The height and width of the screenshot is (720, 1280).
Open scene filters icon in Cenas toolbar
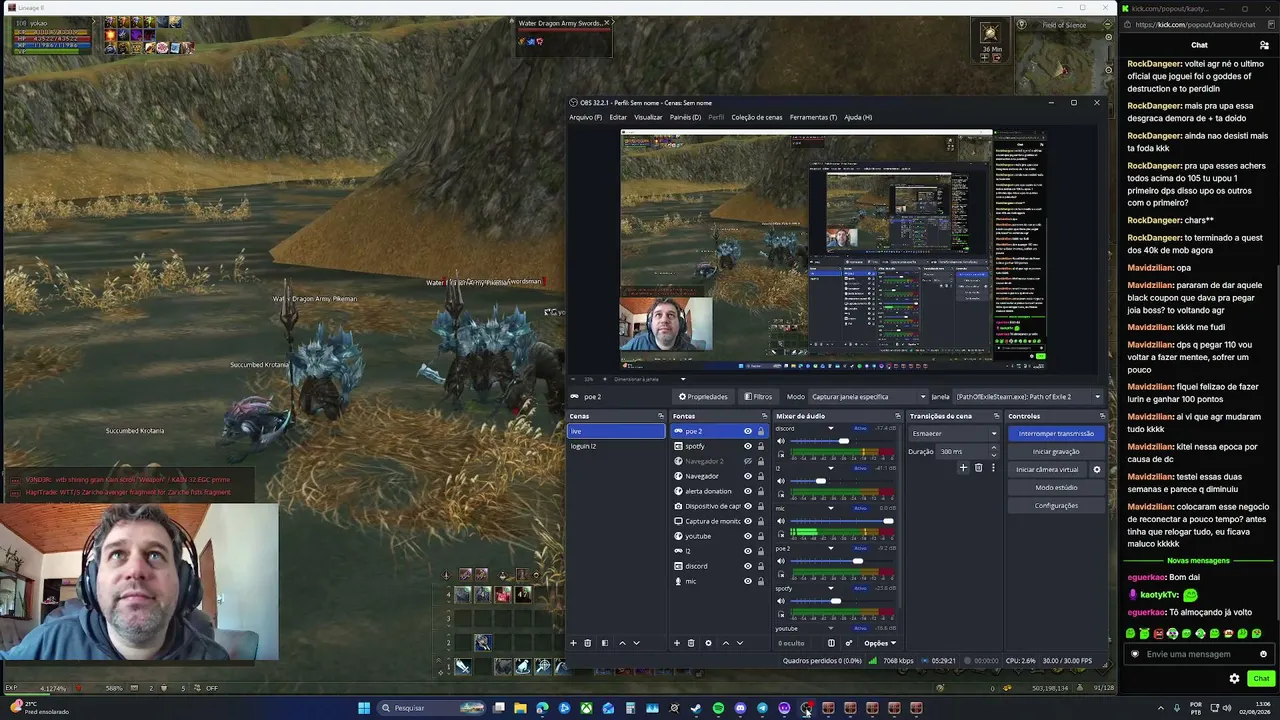[604, 643]
